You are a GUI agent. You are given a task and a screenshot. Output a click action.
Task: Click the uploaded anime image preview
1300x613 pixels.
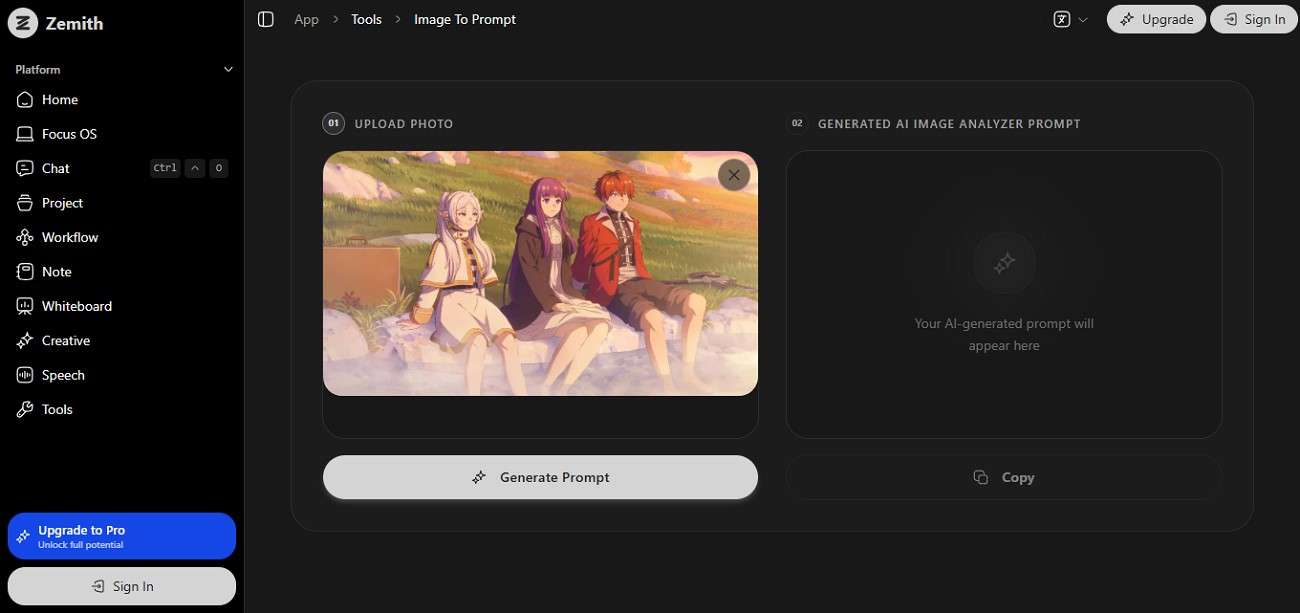click(x=540, y=273)
